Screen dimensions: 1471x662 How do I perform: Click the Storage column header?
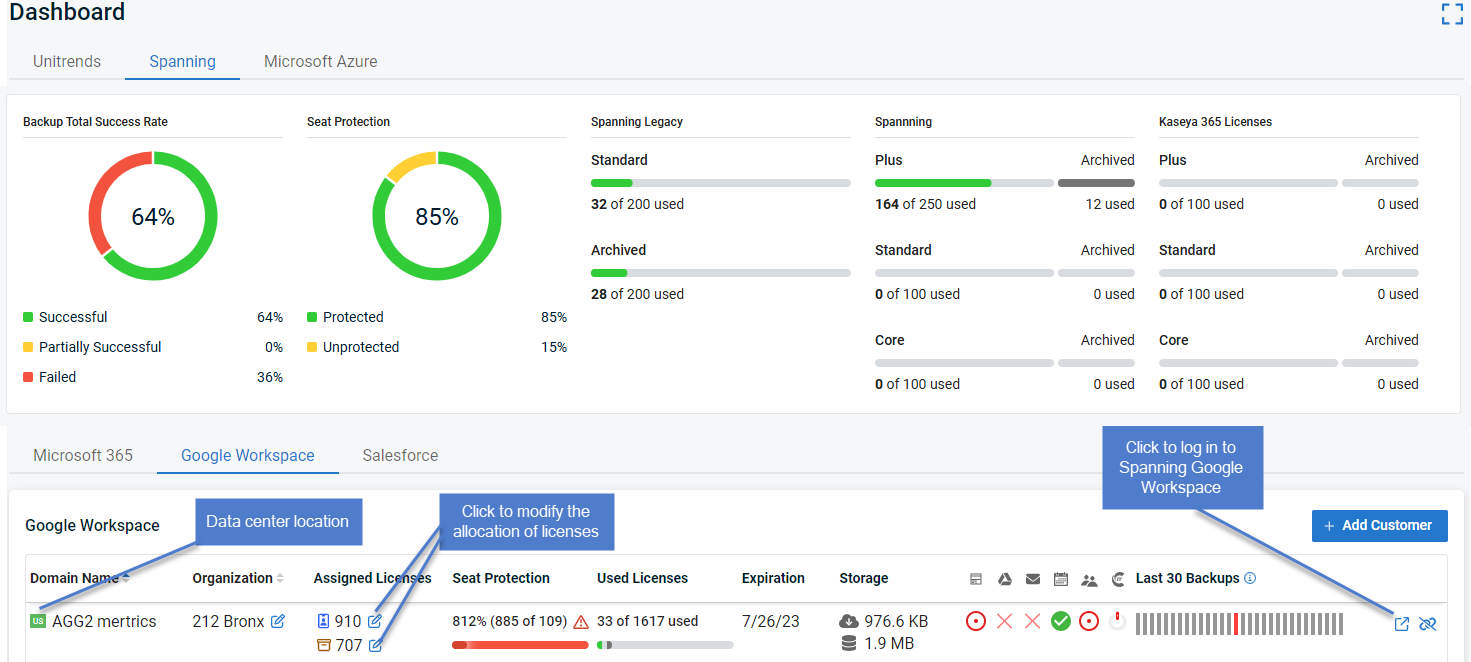coord(864,578)
